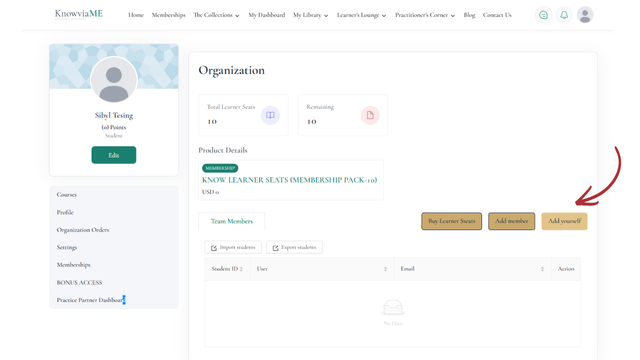Viewport: 640px width, 360px height.
Task: Go to Home page
Action: (x=136, y=15)
